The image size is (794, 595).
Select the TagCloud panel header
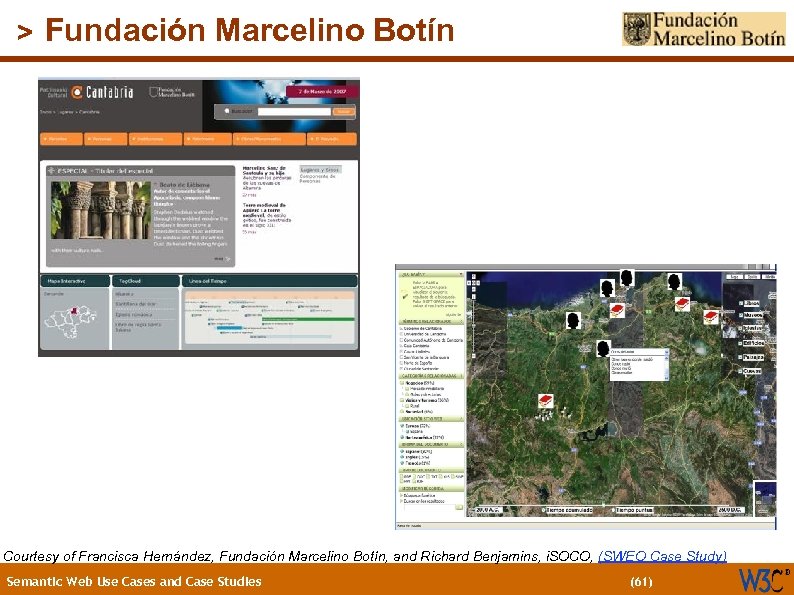pos(146,281)
